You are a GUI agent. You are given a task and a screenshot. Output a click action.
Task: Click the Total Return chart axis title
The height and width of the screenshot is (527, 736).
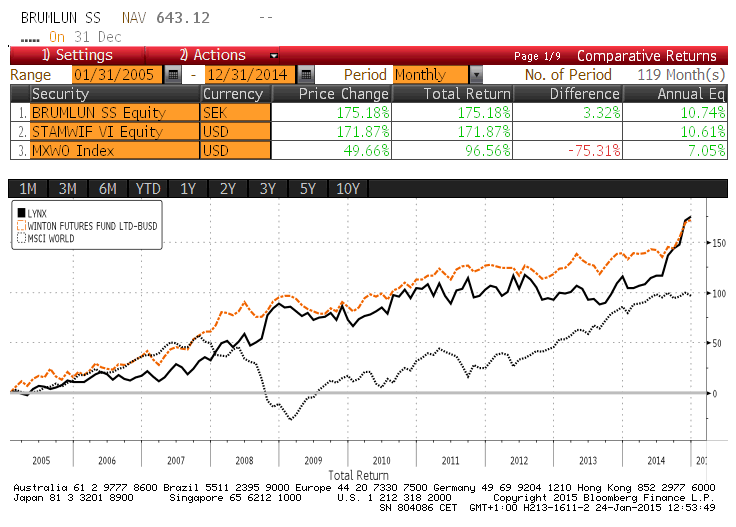tap(358, 475)
